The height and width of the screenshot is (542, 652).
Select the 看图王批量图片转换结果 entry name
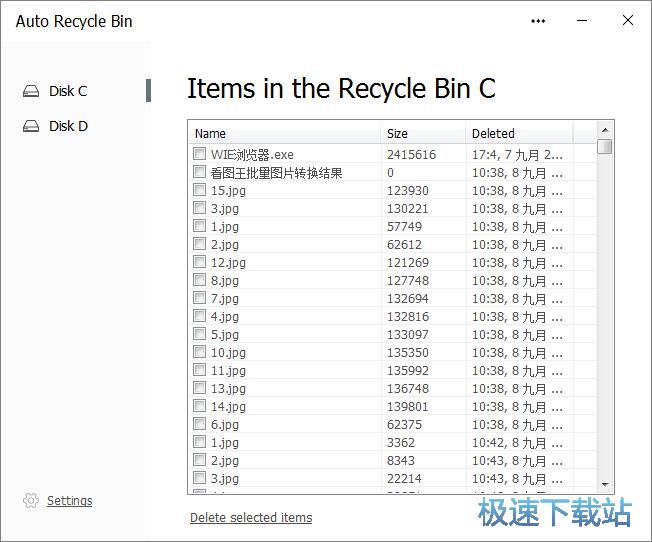[276, 173]
